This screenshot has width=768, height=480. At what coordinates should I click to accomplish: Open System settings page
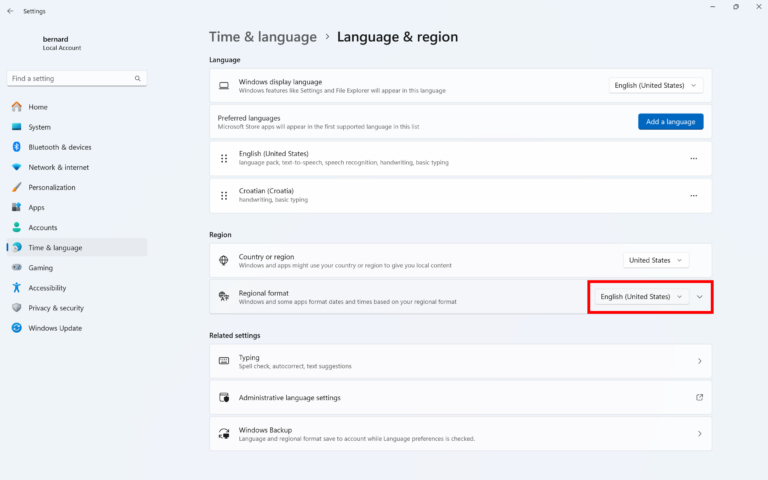[77, 127]
